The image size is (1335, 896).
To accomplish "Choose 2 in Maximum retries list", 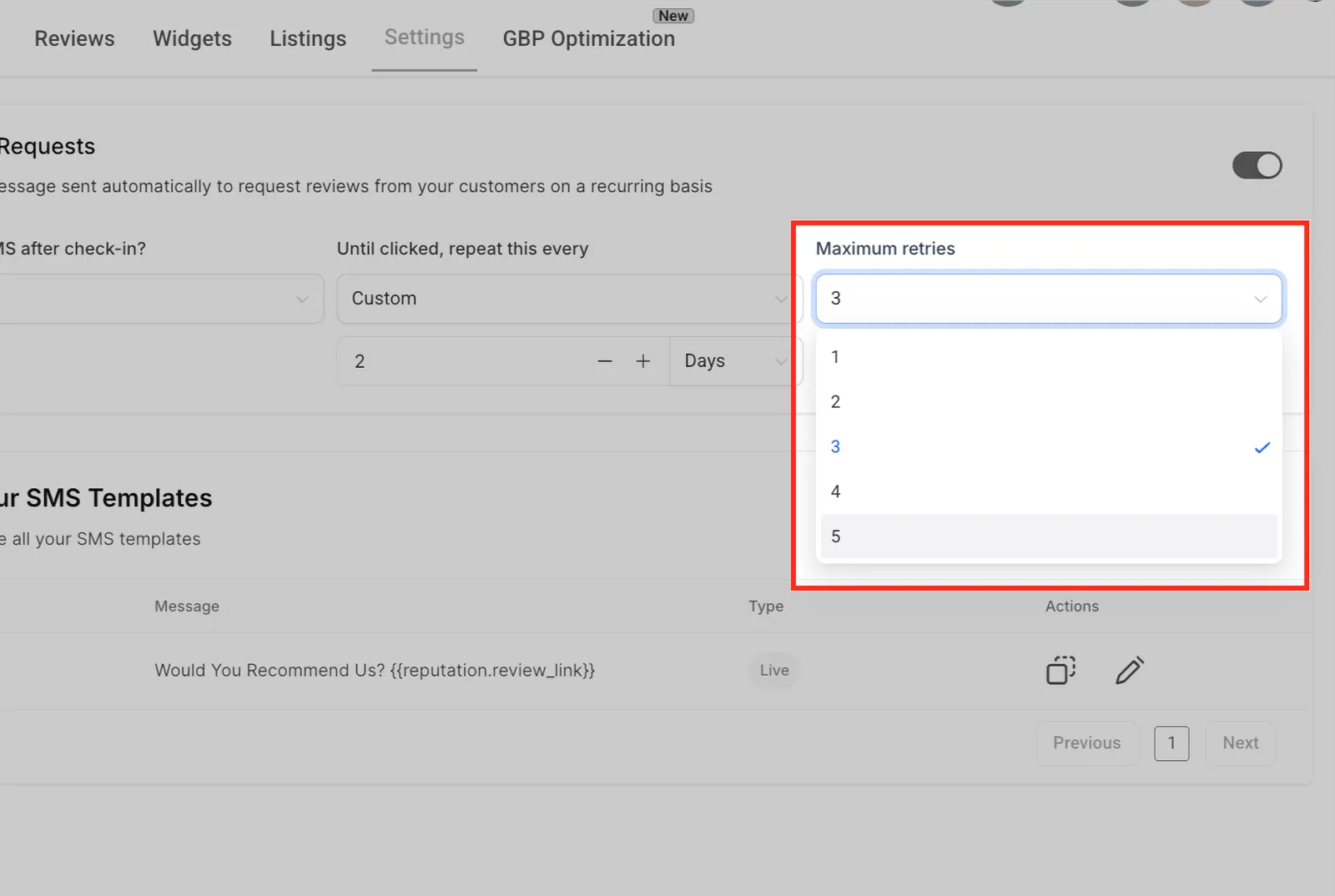I will 1048,402.
